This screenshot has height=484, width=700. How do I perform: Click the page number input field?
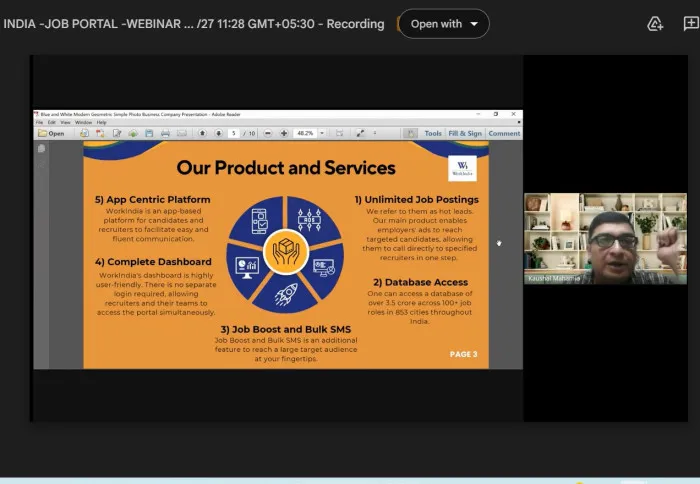(x=234, y=133)
